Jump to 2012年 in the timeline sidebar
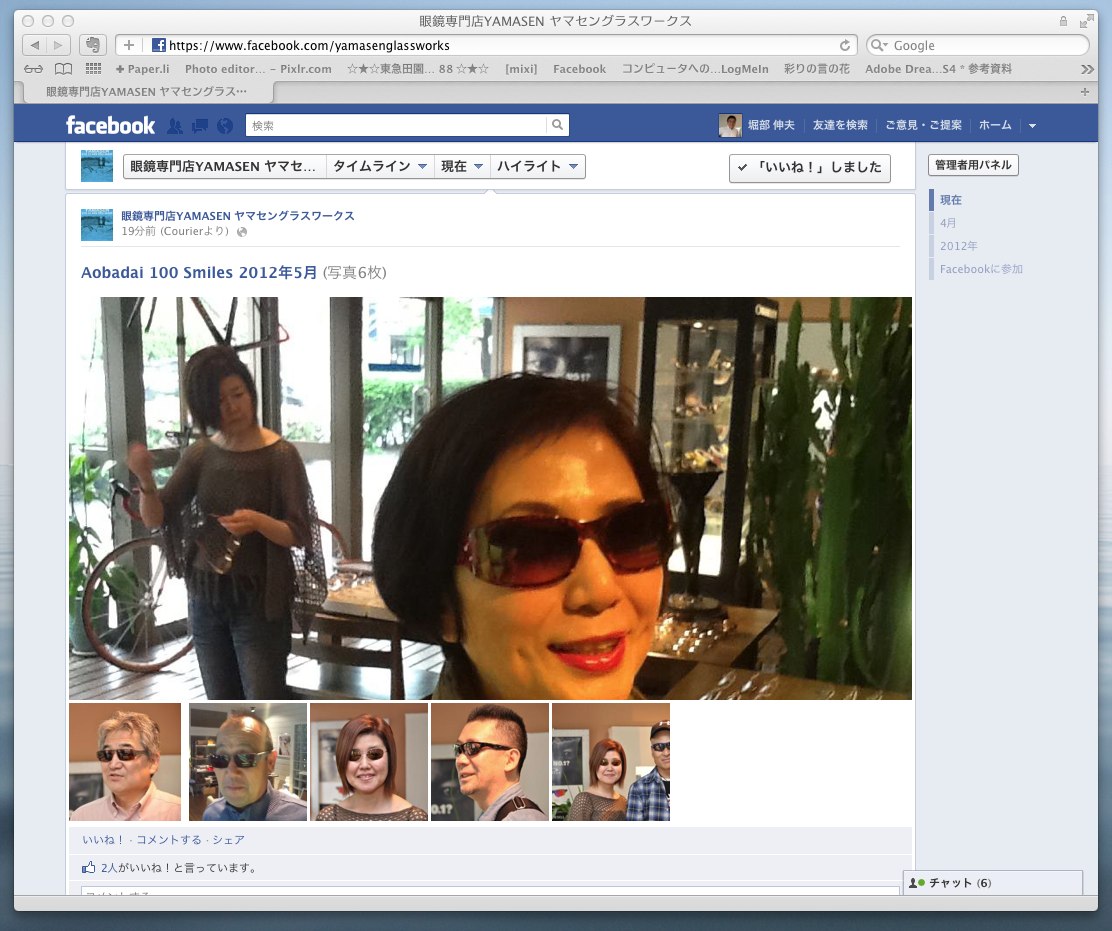 [x=958, y=246]
